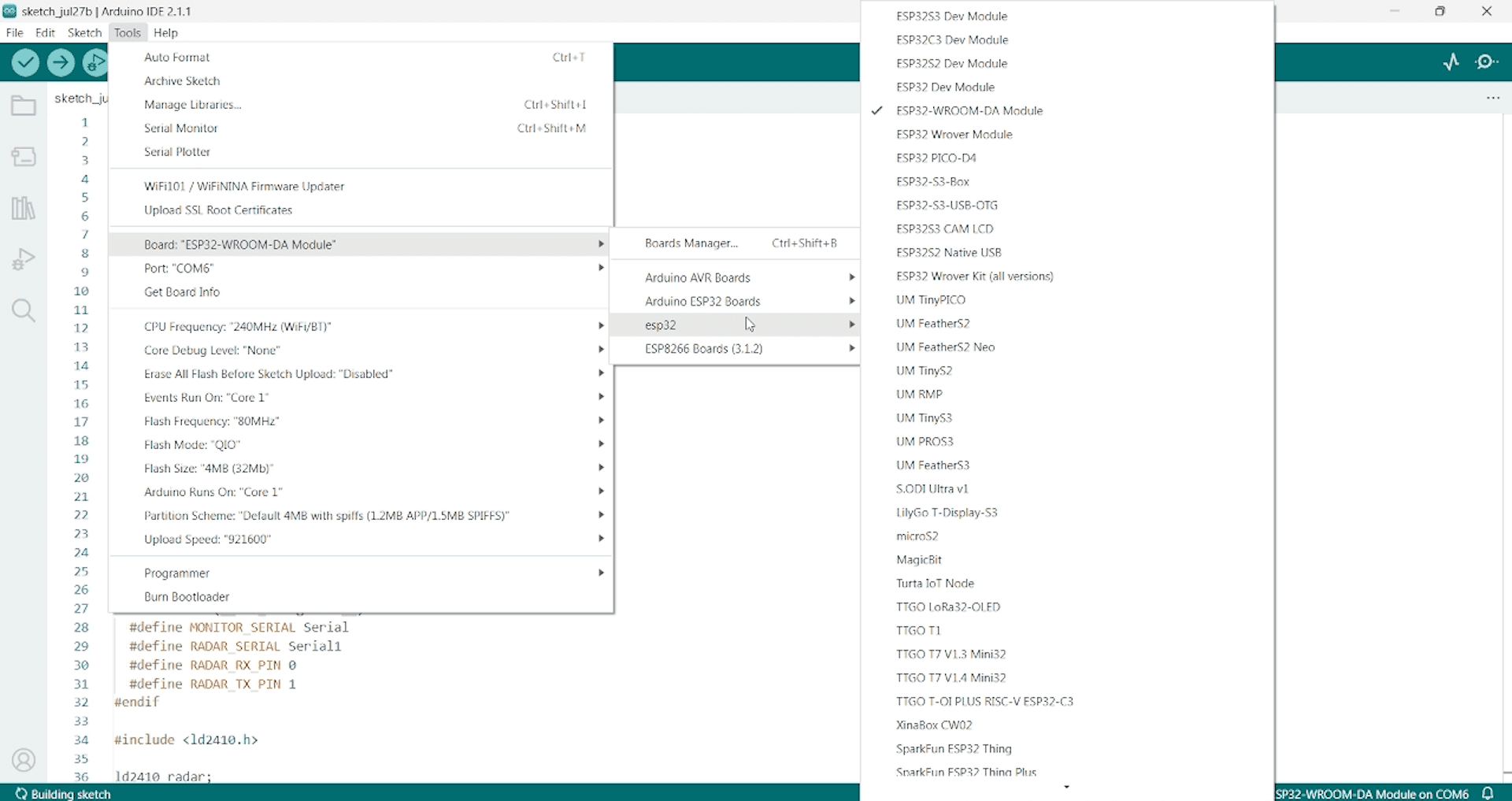Click ESP32-WROOM-DA Module on COM6 status text
The width and height of the screenshot is (1512, 801).
tap(1371, 794)
